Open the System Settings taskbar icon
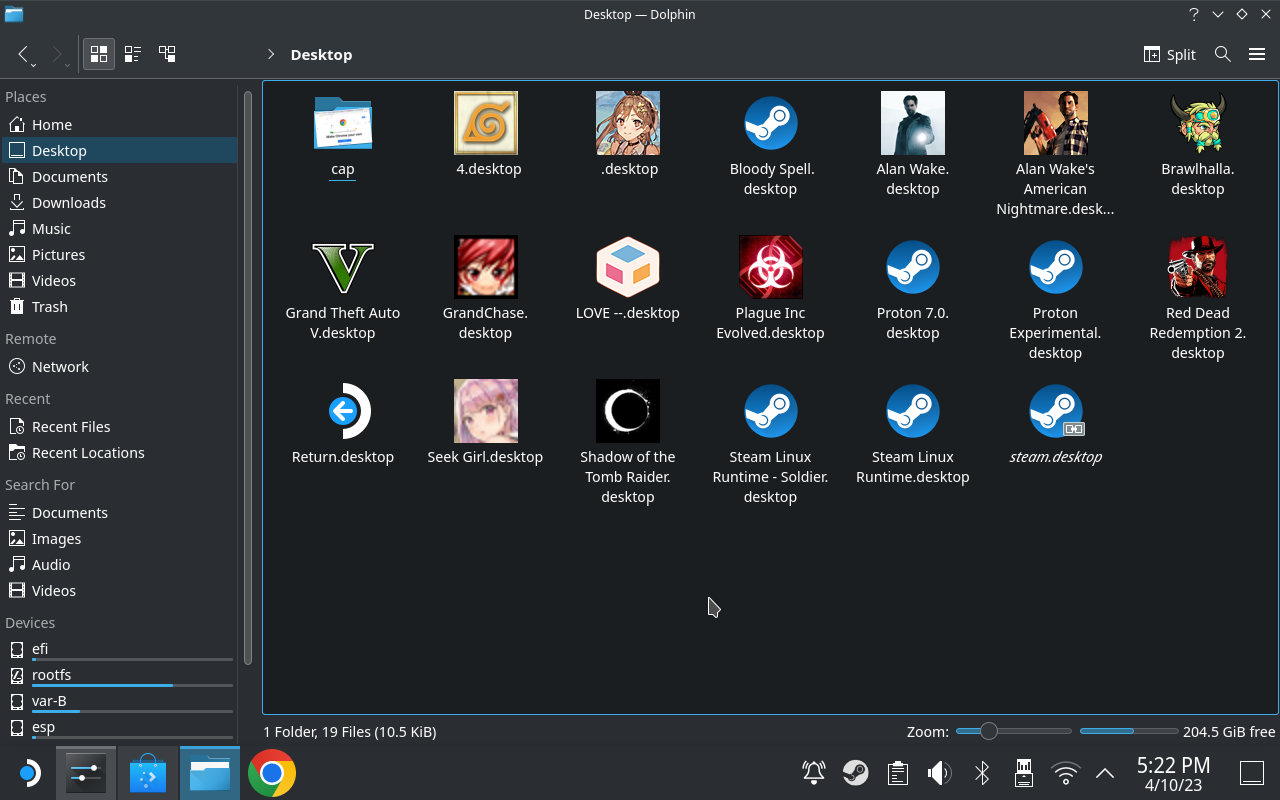Screen dimensions: 1280x800 point(86,773)
